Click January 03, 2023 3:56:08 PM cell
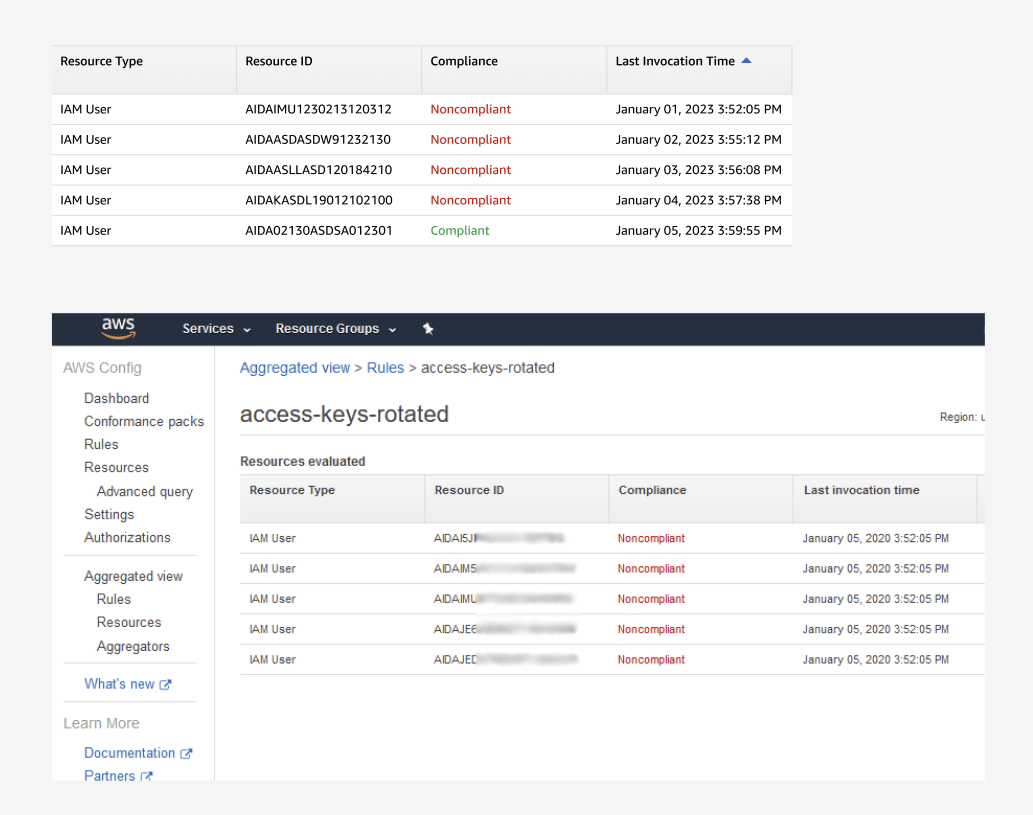 [698, 170]
